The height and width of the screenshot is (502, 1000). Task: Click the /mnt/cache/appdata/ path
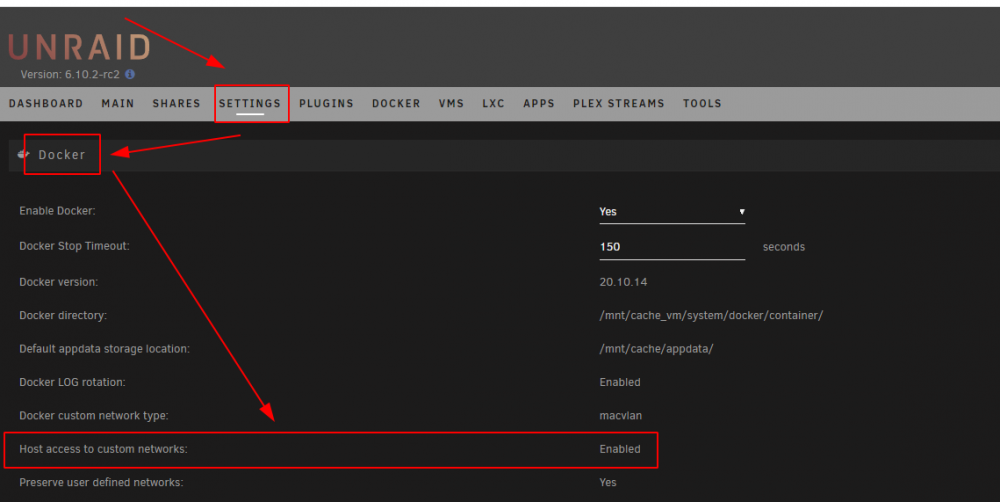pos(656,349)
